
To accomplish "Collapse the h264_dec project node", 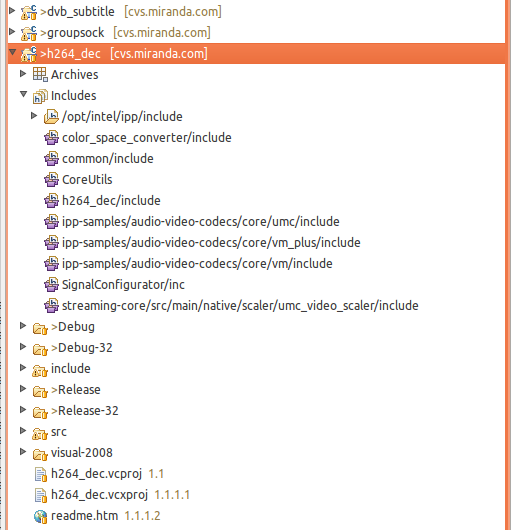I will coord(13,52).
